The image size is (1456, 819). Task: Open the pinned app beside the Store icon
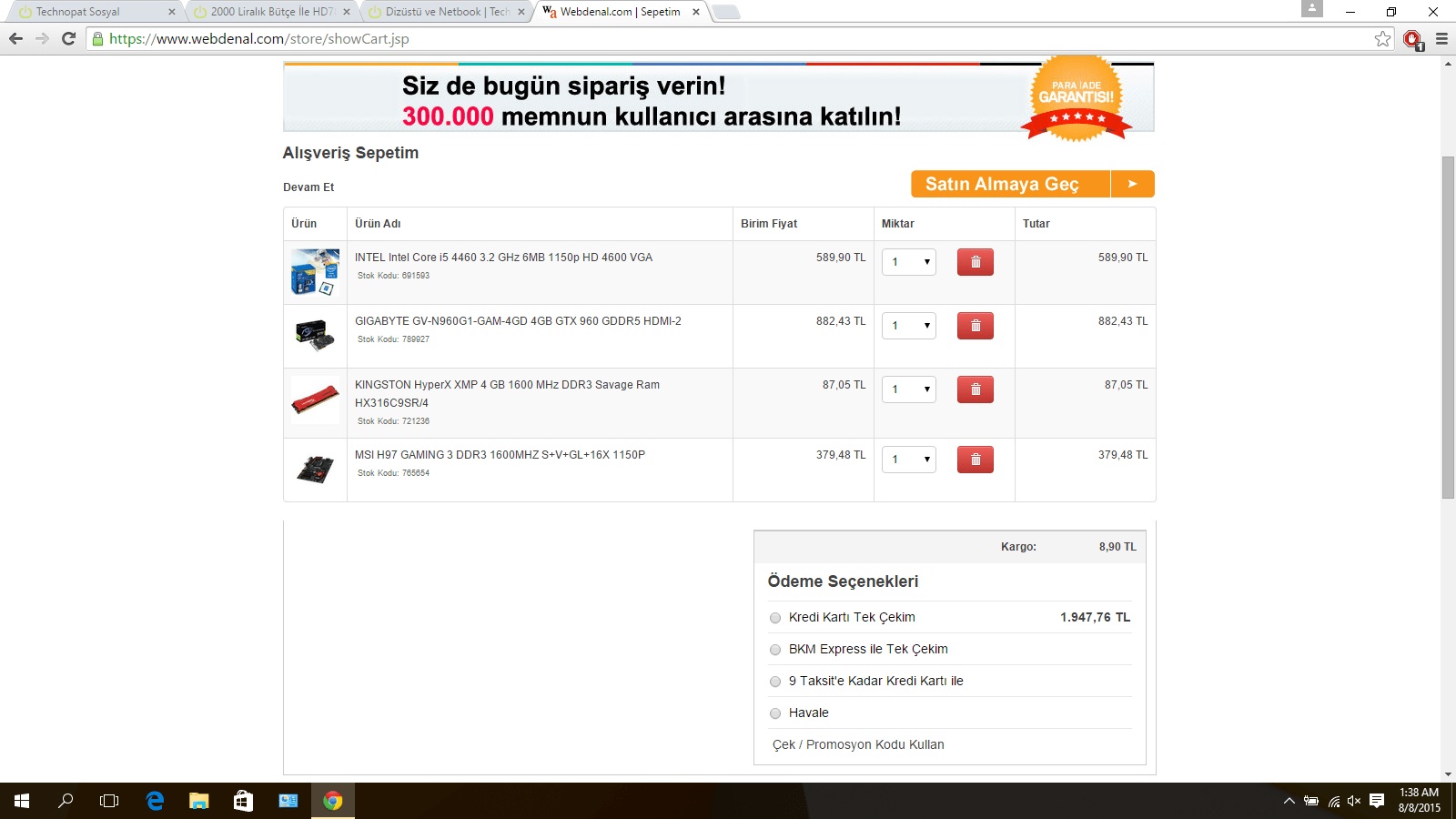(288, 801)
